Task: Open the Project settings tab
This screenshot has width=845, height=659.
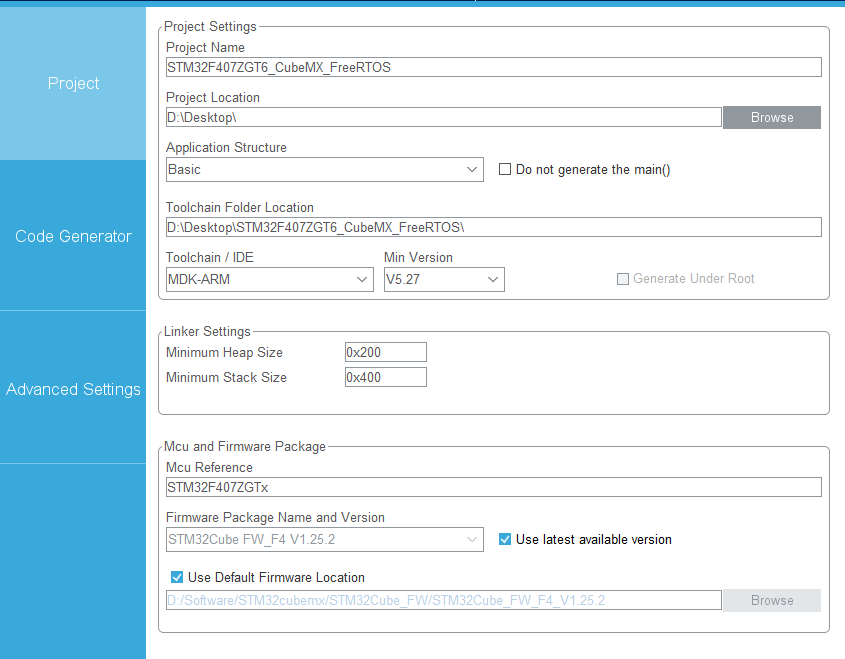Action: click(73, 84)
